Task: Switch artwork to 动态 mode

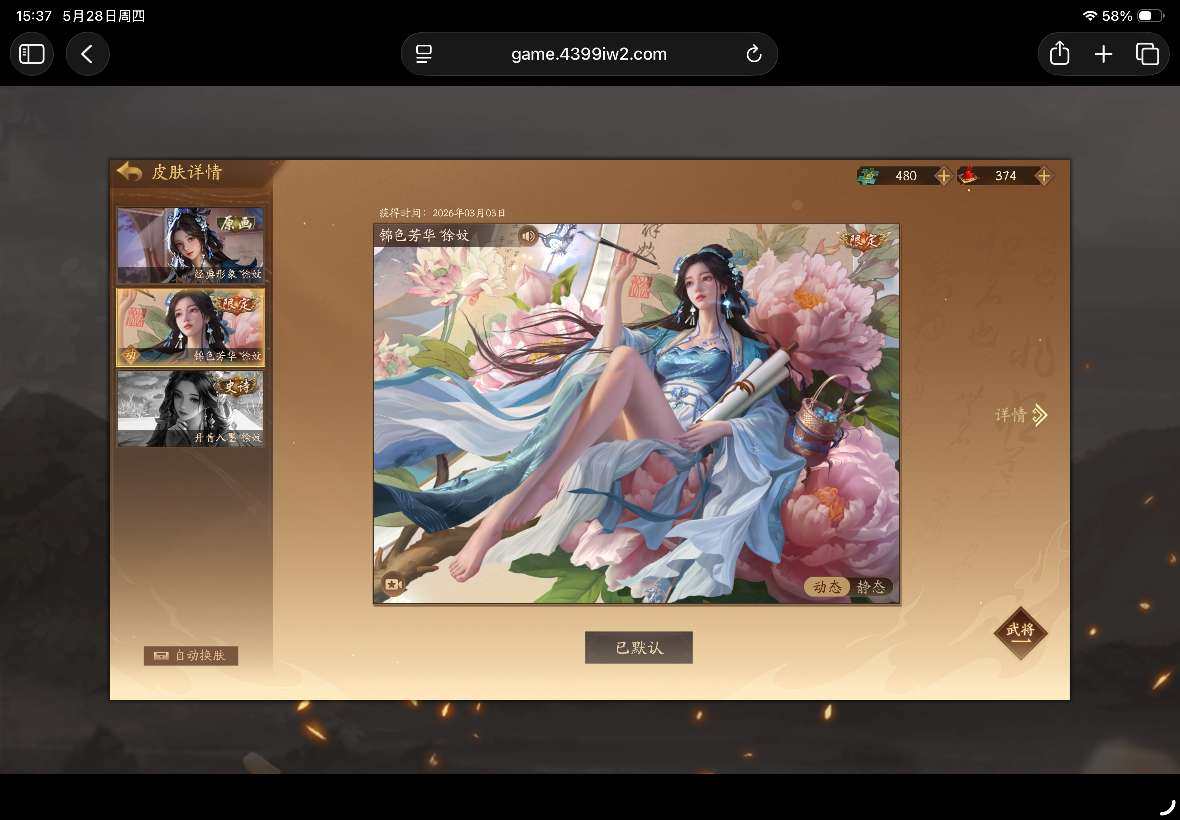Action: point(827,587)
